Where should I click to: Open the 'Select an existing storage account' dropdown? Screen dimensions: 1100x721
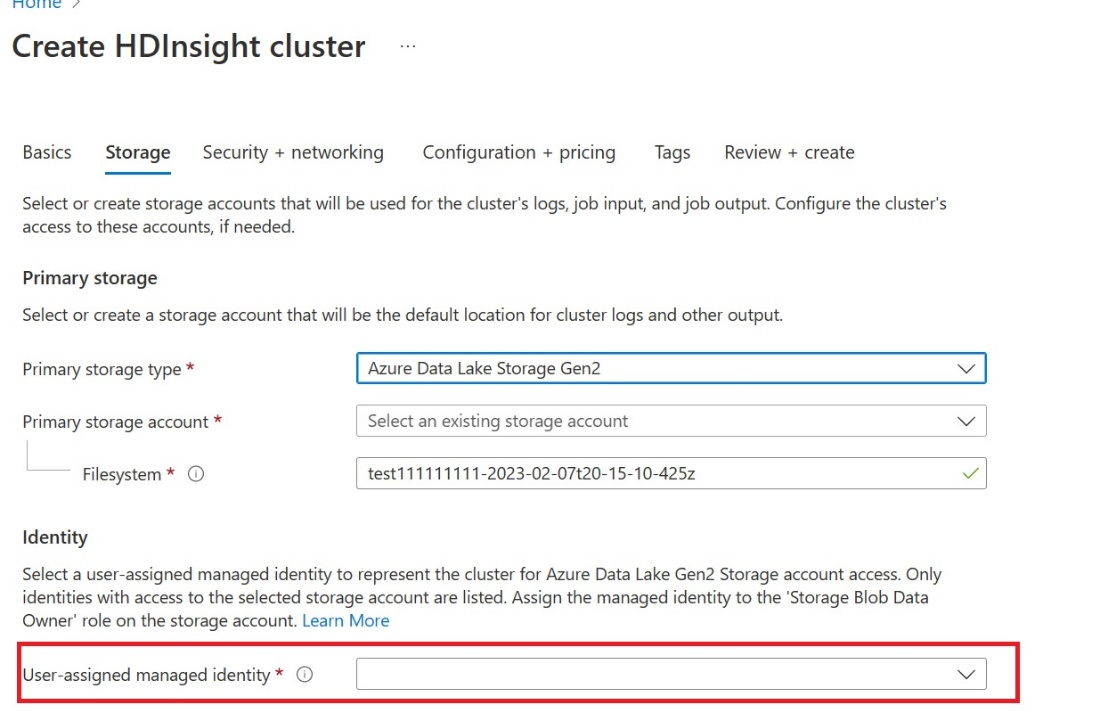(671, 421)
